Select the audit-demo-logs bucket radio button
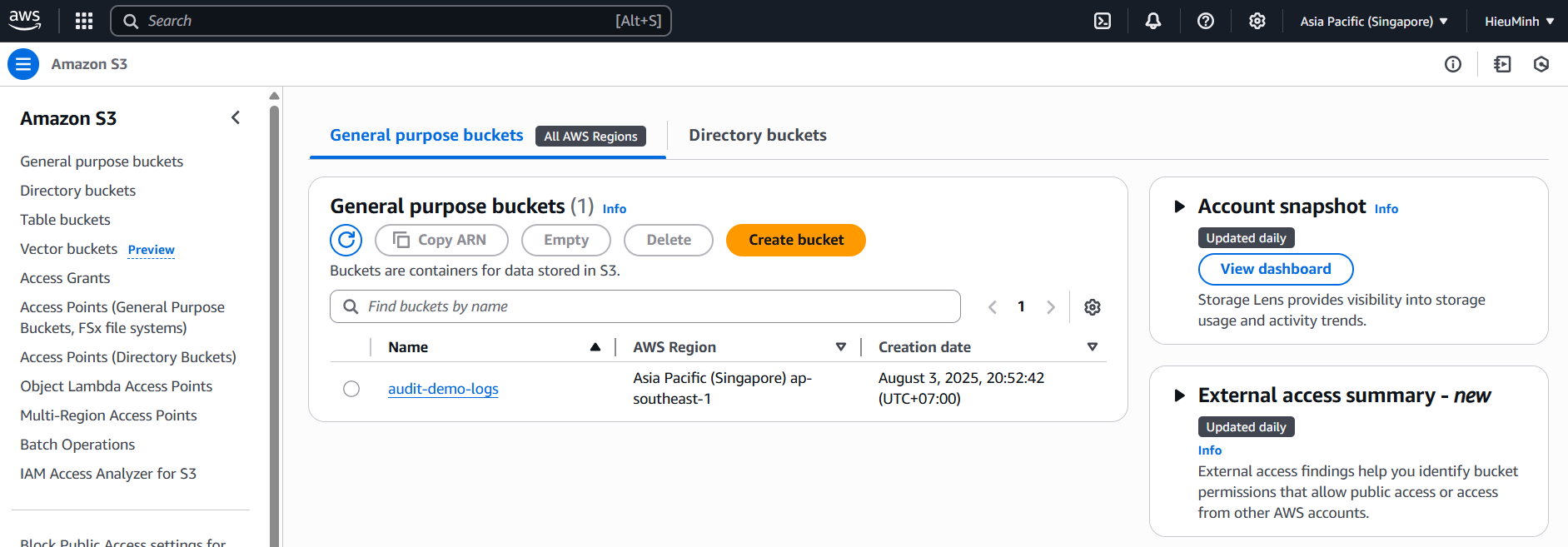The height and width of the screenshot is (547, 1568). coord(351,389)
